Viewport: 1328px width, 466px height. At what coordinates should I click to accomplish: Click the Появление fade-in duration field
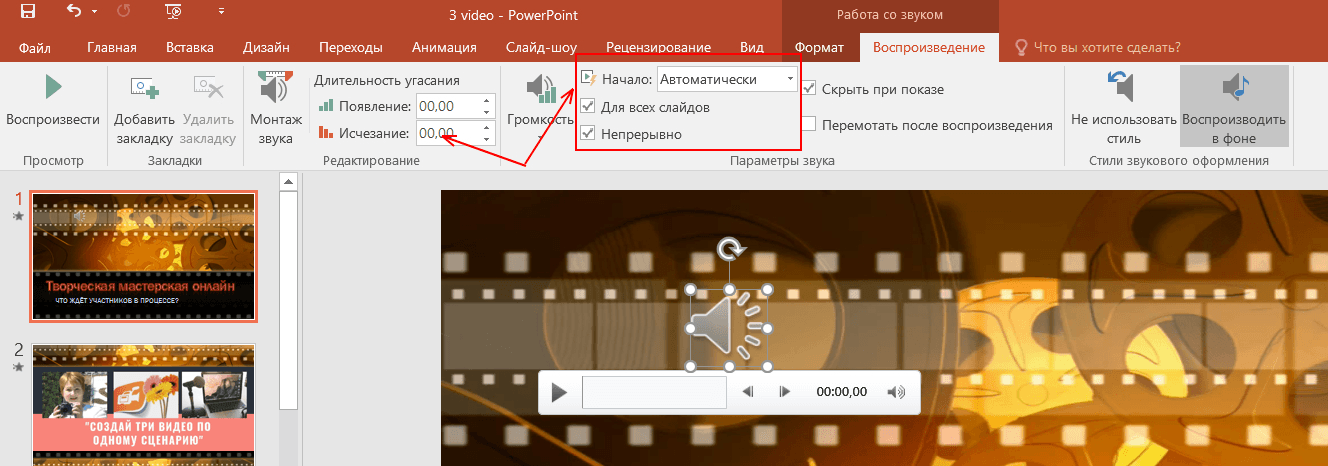(448, 106)
